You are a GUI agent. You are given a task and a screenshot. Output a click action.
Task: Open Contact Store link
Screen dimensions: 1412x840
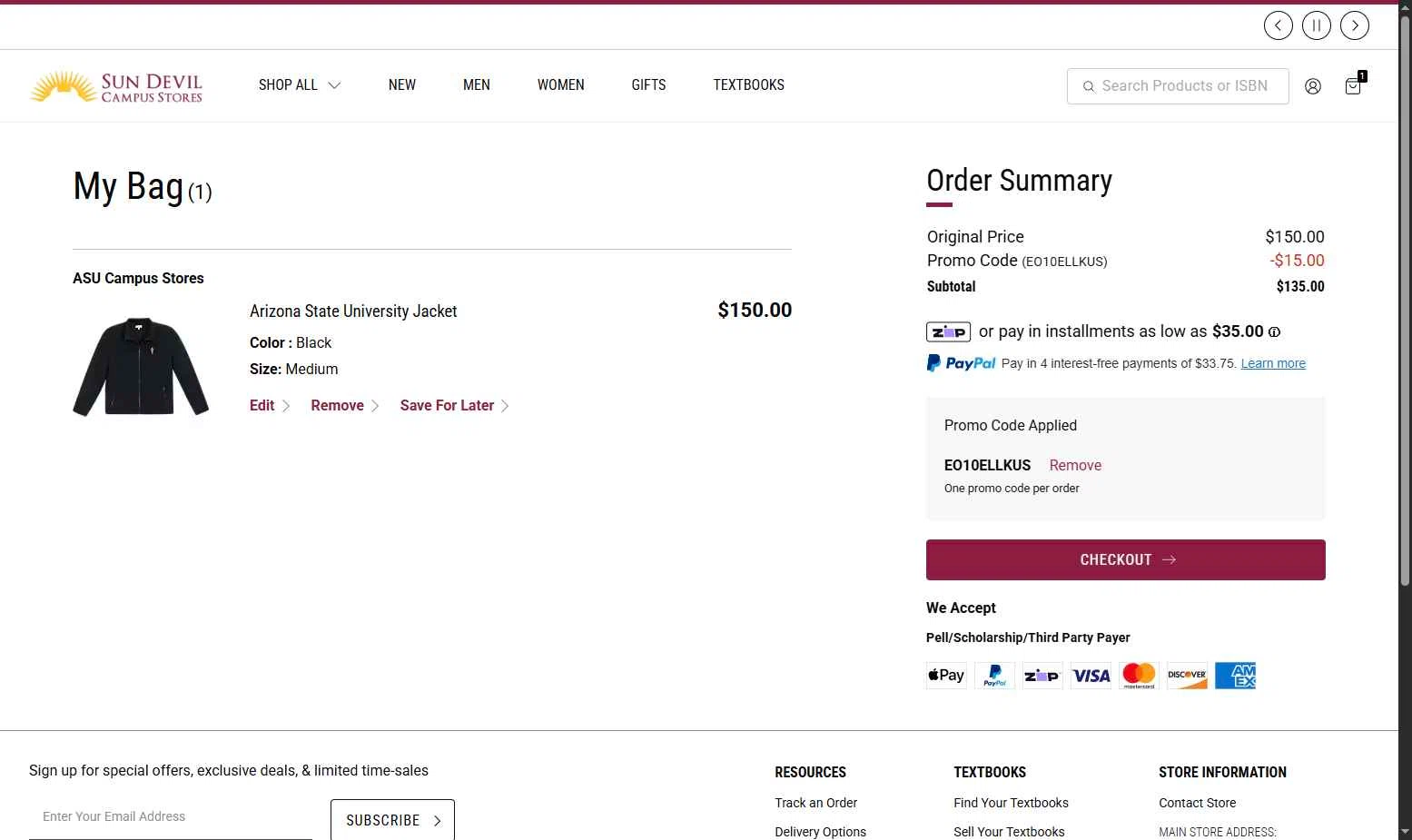coord(1197,803)
